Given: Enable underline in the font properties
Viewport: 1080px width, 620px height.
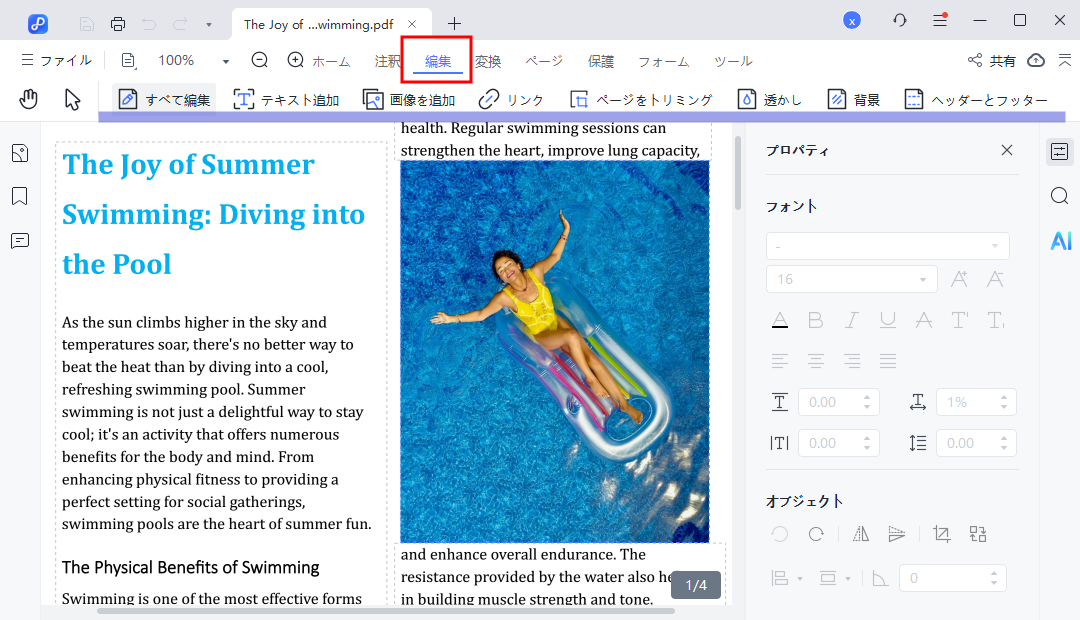Looking at the screenshot, I should 887,319.
